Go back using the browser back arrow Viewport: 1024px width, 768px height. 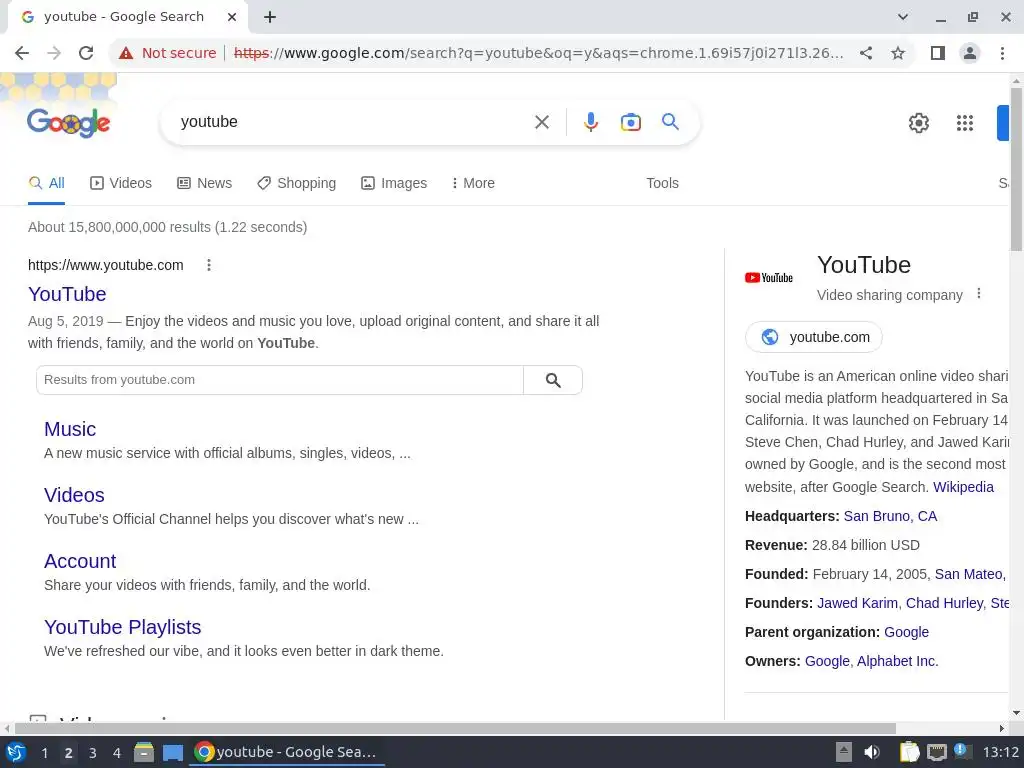pyautogui.click(x=22, y=53)
